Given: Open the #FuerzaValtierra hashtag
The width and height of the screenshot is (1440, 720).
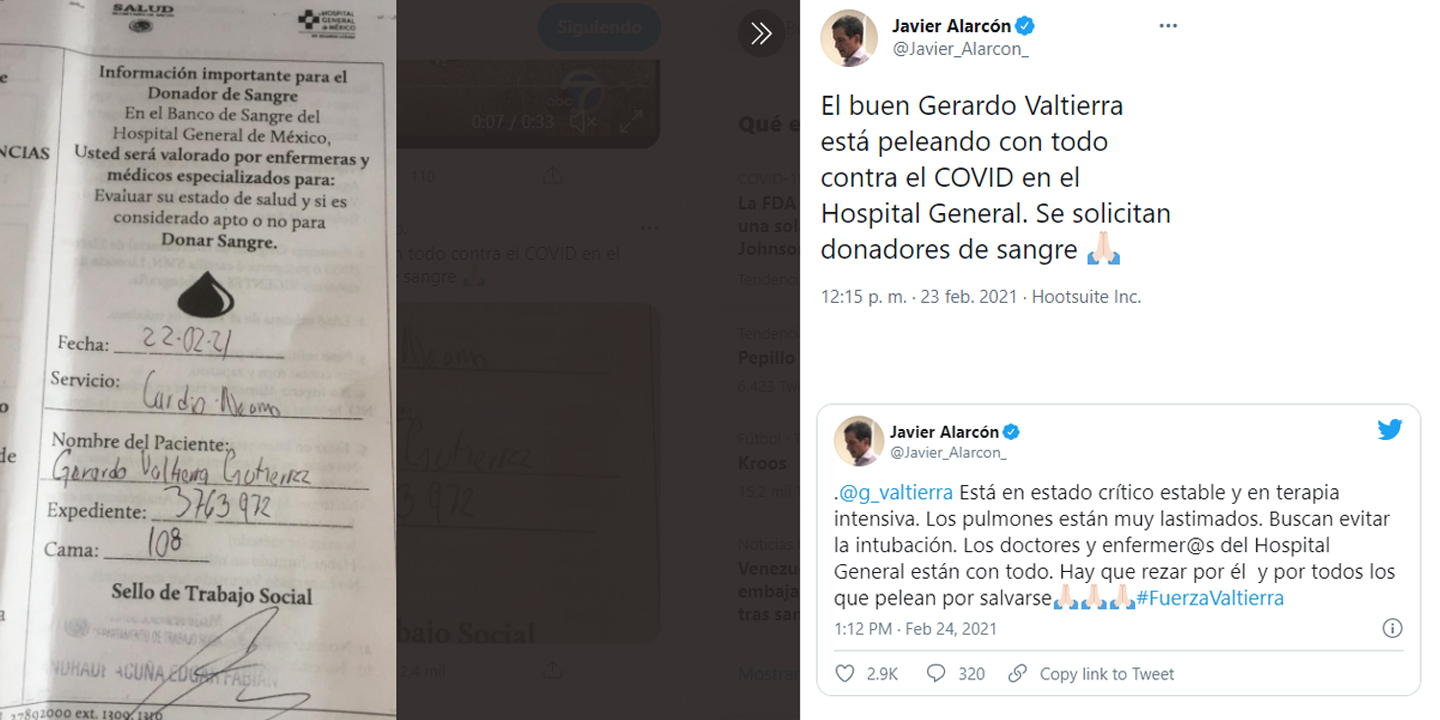Looking at the screenshot, I should point(1210,598).
